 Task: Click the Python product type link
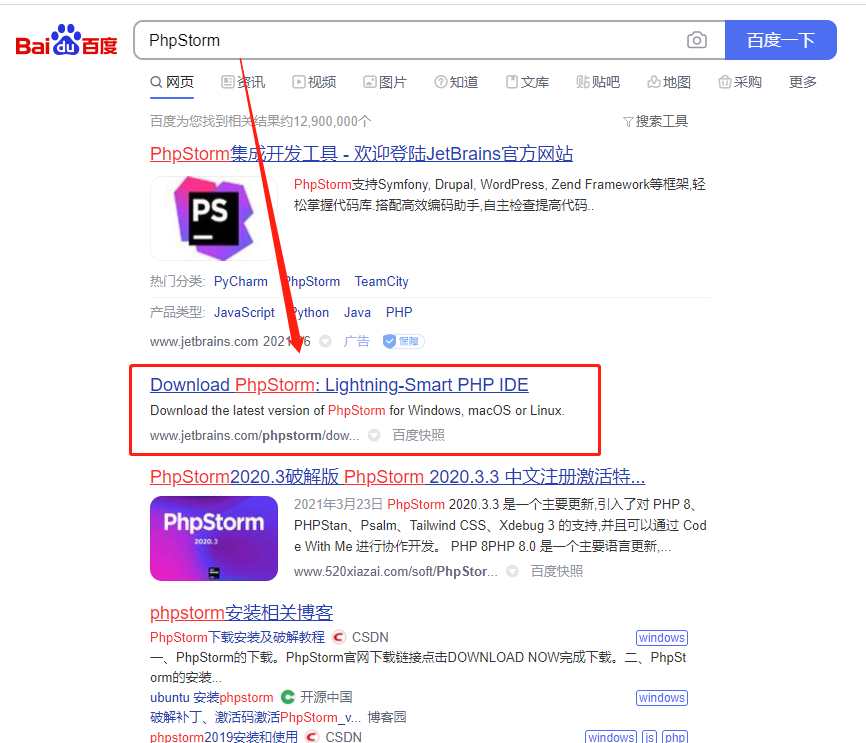point(309,313)
